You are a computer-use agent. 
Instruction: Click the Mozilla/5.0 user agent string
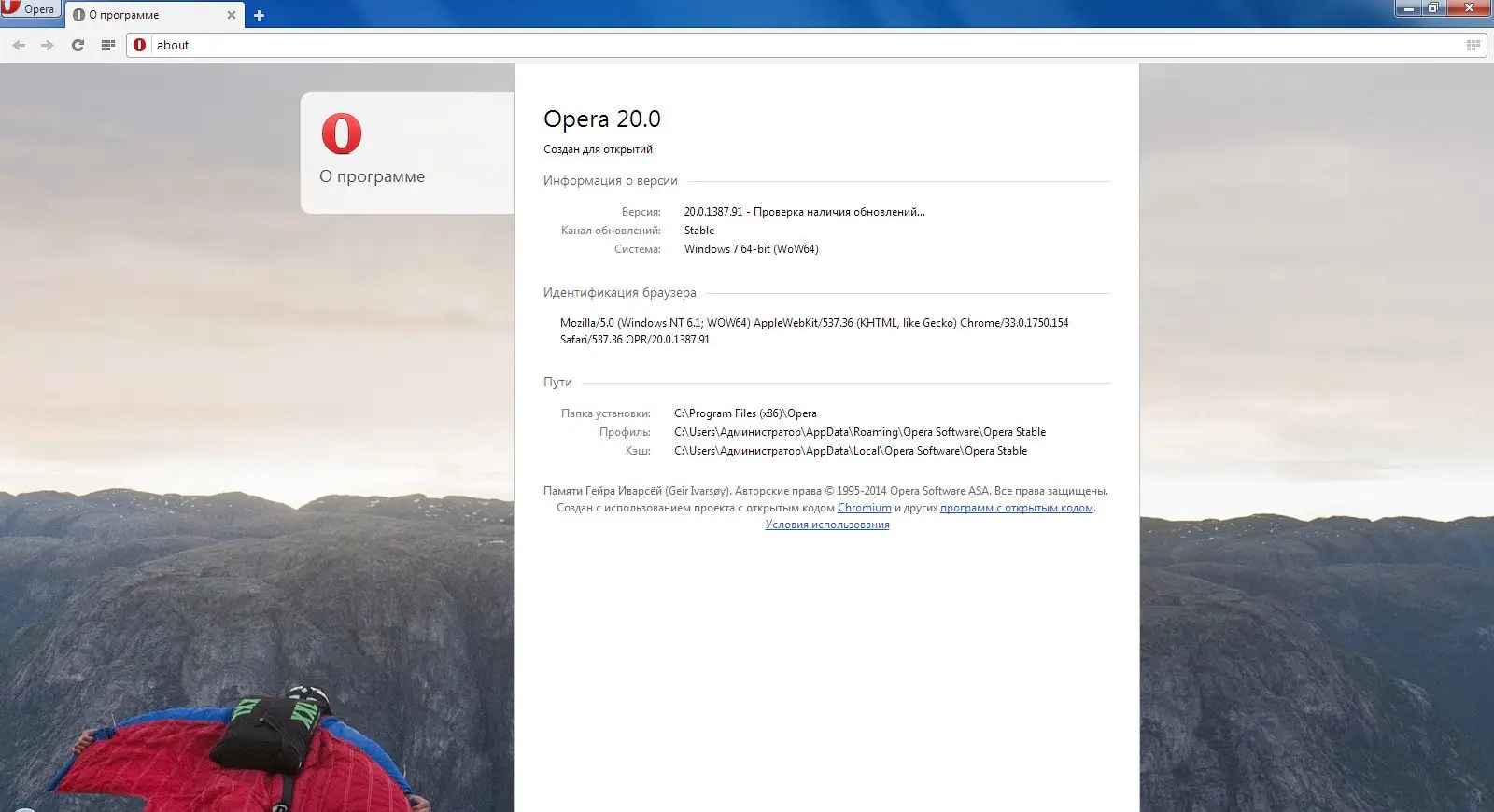[x=814, y=331]
